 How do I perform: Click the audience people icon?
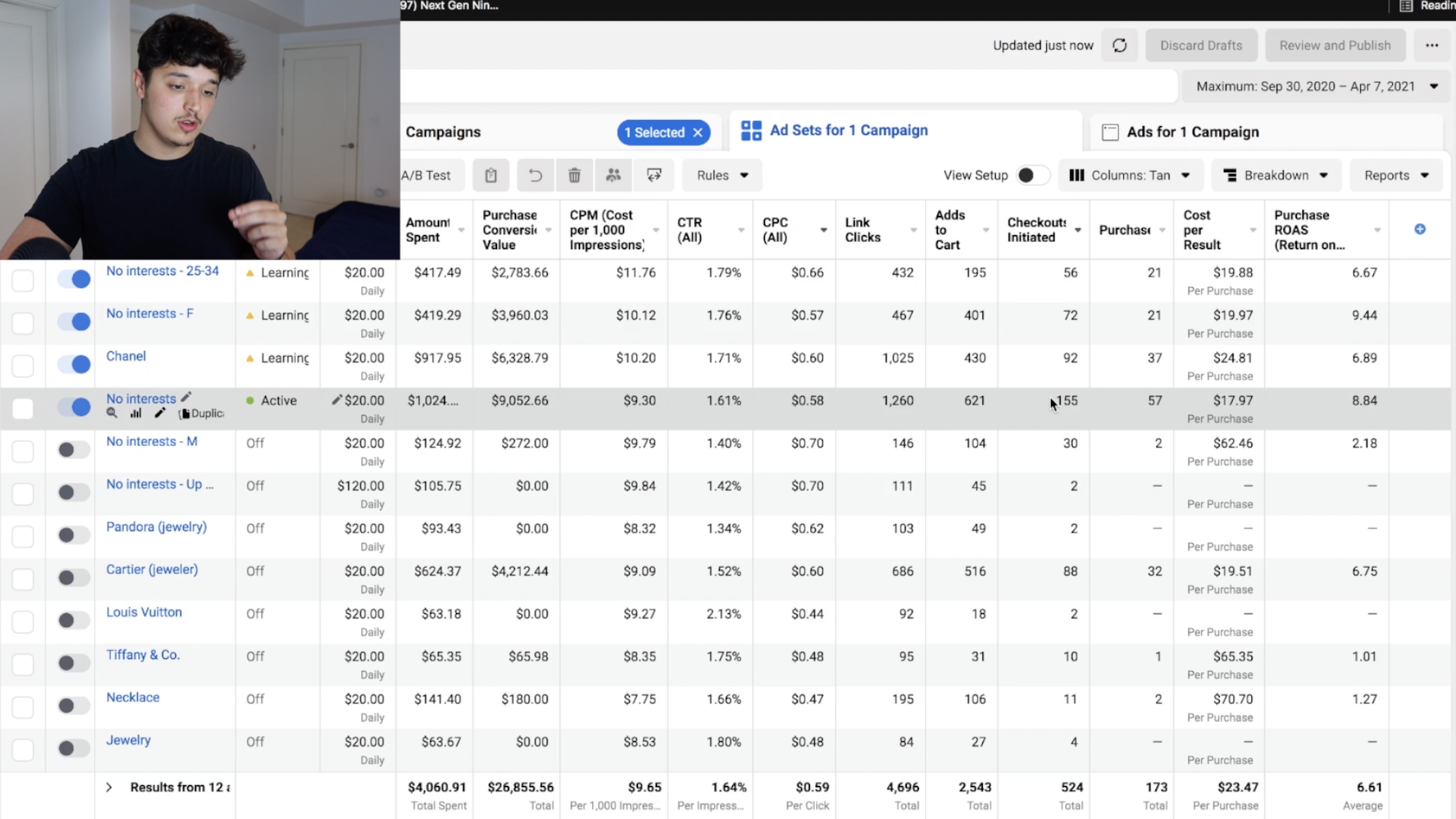pyautogui.click(x=613, y=175)
